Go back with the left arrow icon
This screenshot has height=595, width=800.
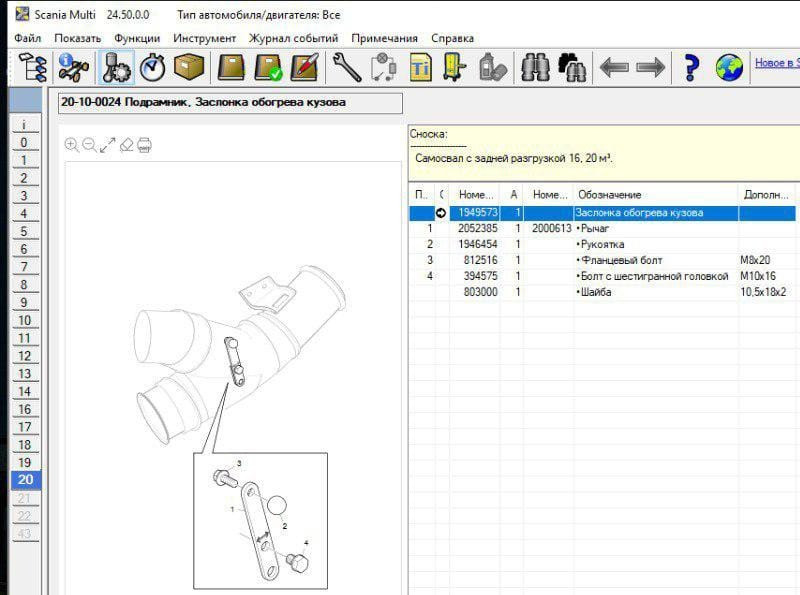[613, 68]
